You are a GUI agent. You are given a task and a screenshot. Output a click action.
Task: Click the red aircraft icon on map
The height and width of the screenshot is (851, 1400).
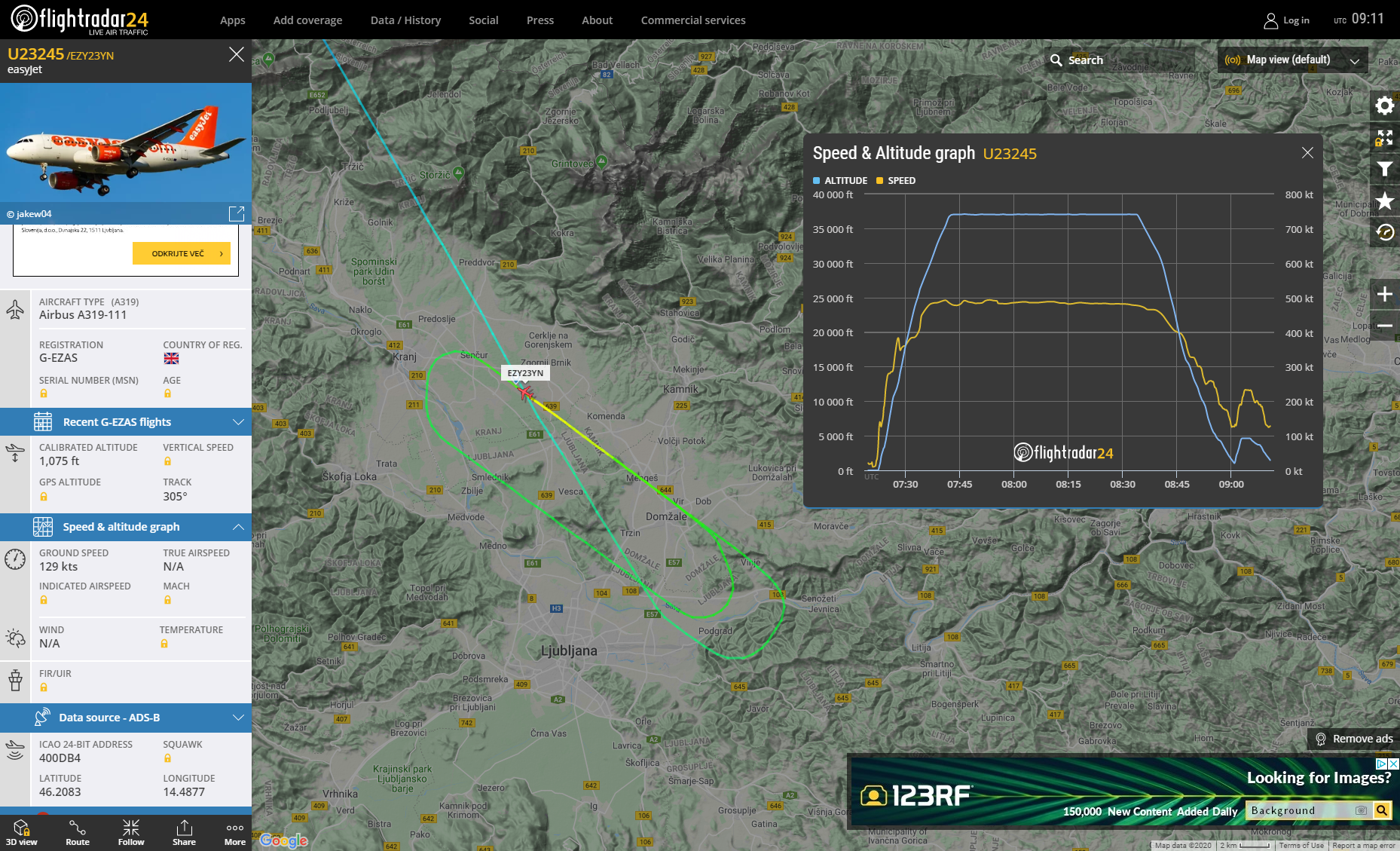click(525, 393)
